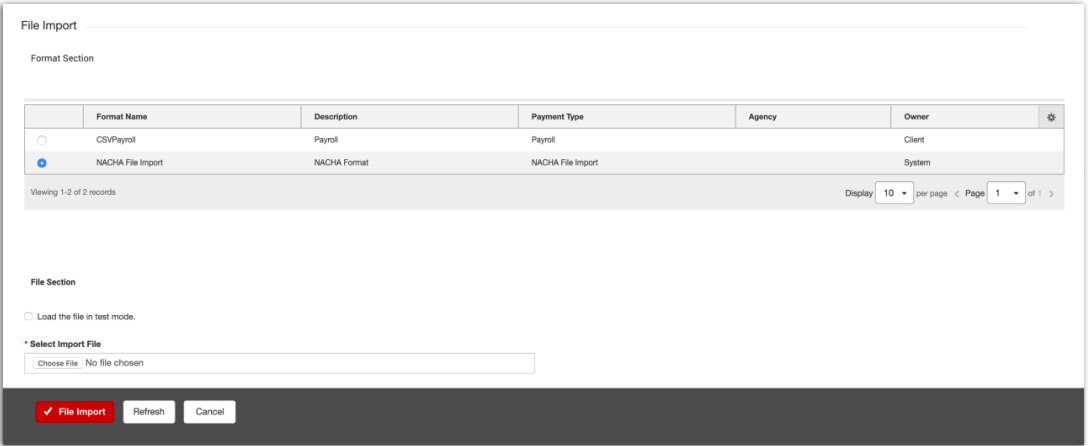
Task: Click the Cancel button
Action: click(210, 412)
